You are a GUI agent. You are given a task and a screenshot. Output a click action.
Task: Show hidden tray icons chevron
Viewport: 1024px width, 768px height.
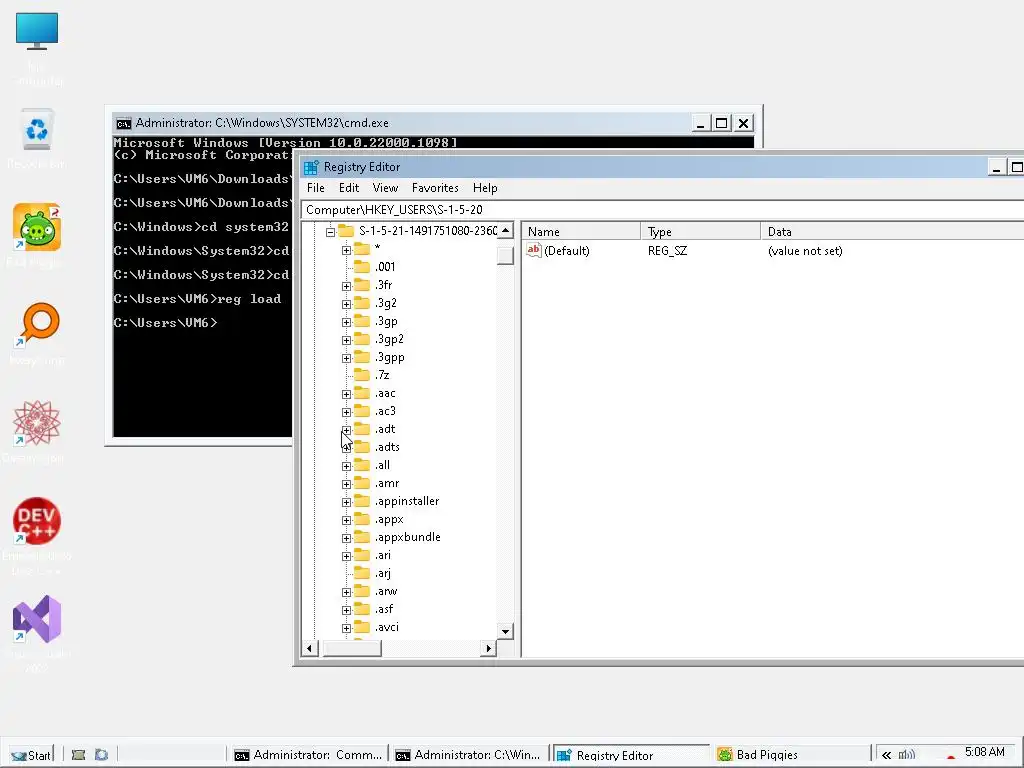[886, 754]
